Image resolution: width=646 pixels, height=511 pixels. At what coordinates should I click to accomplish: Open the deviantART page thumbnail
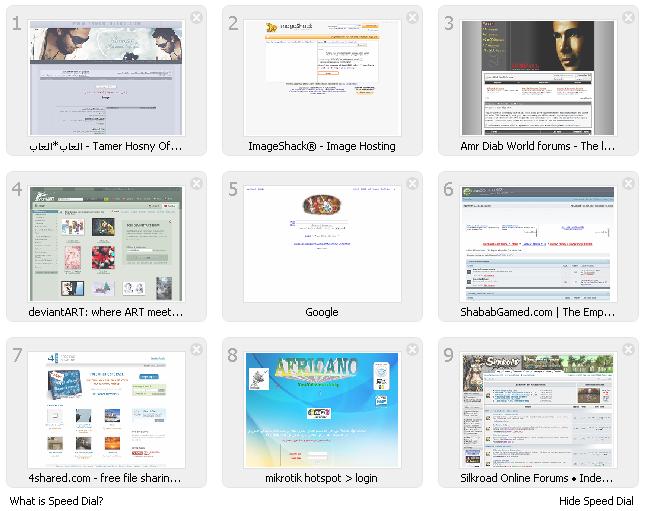click(107, 244)
